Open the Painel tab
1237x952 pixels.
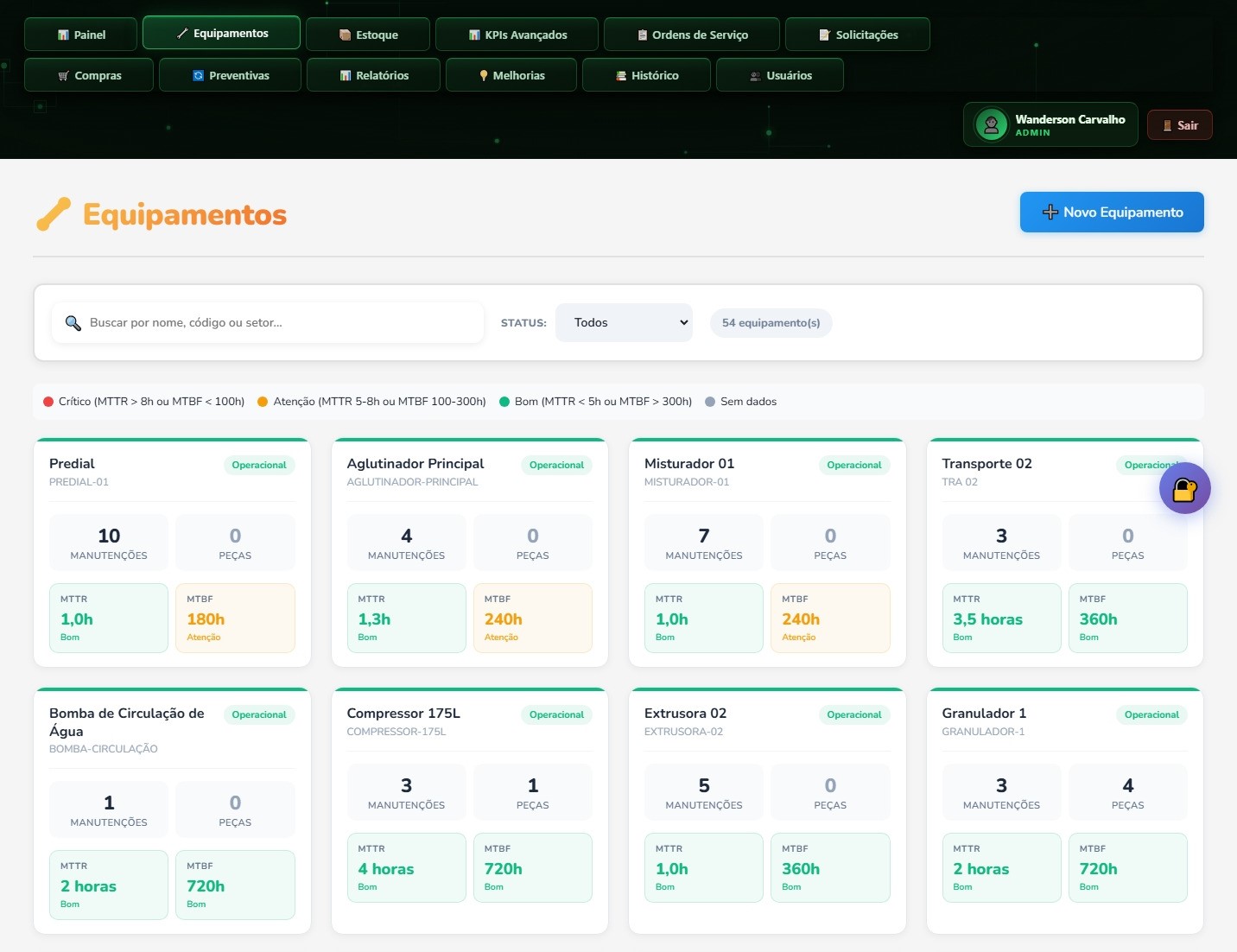click(x=80, y=35)
